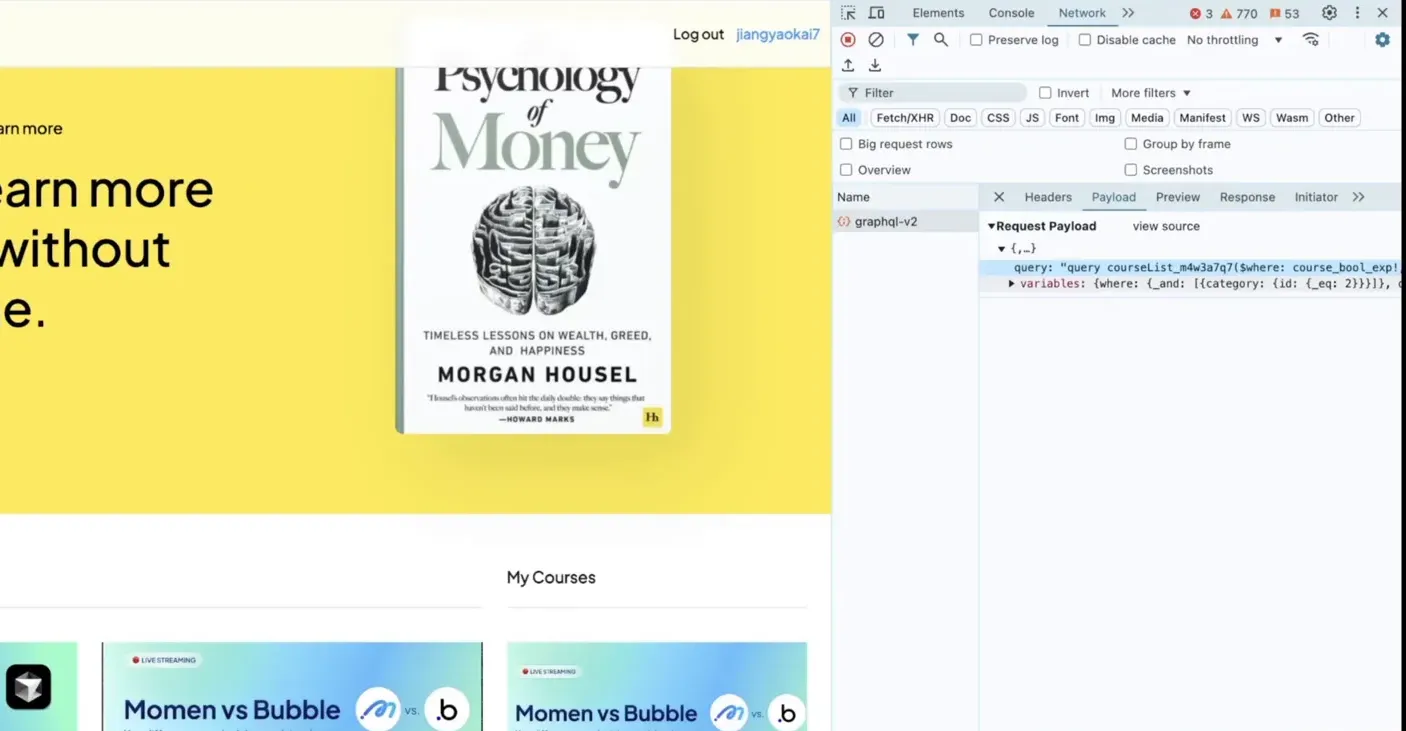Open DevTools settings gear icon
This screenshot has width=1406, height=731.
click(1329, 13)
